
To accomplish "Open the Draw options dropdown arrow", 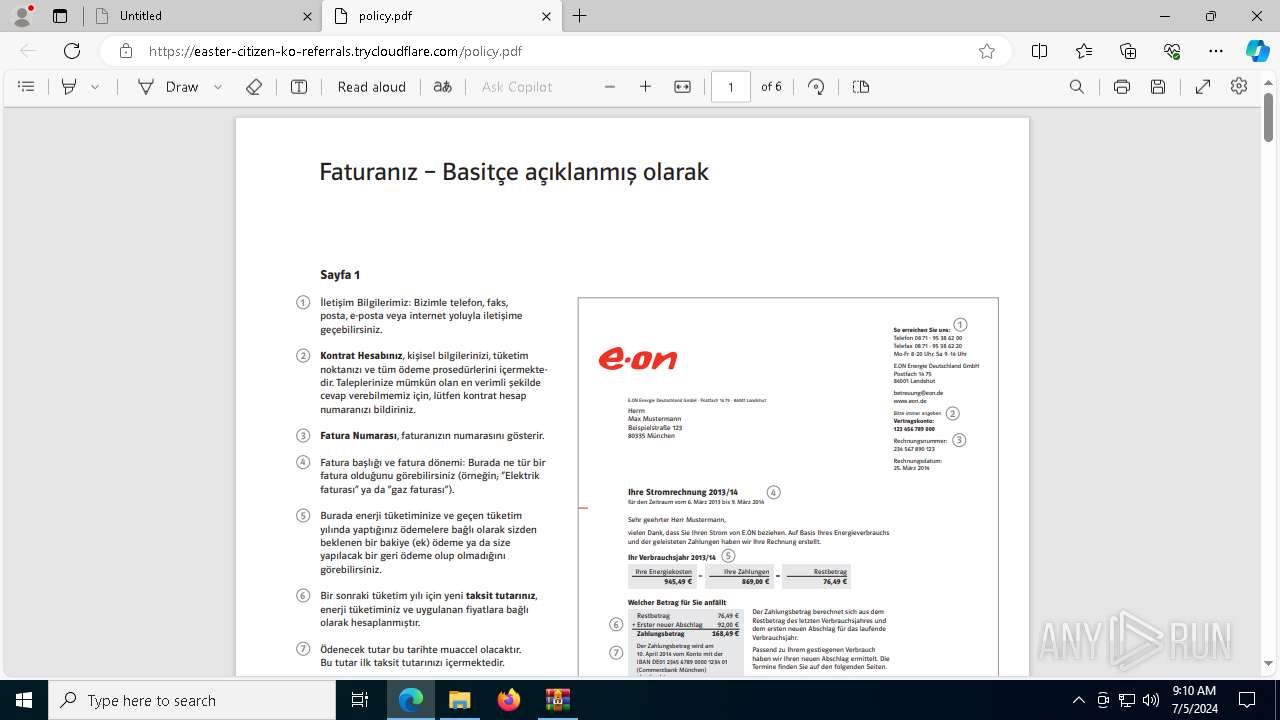I will click(218, 87).
